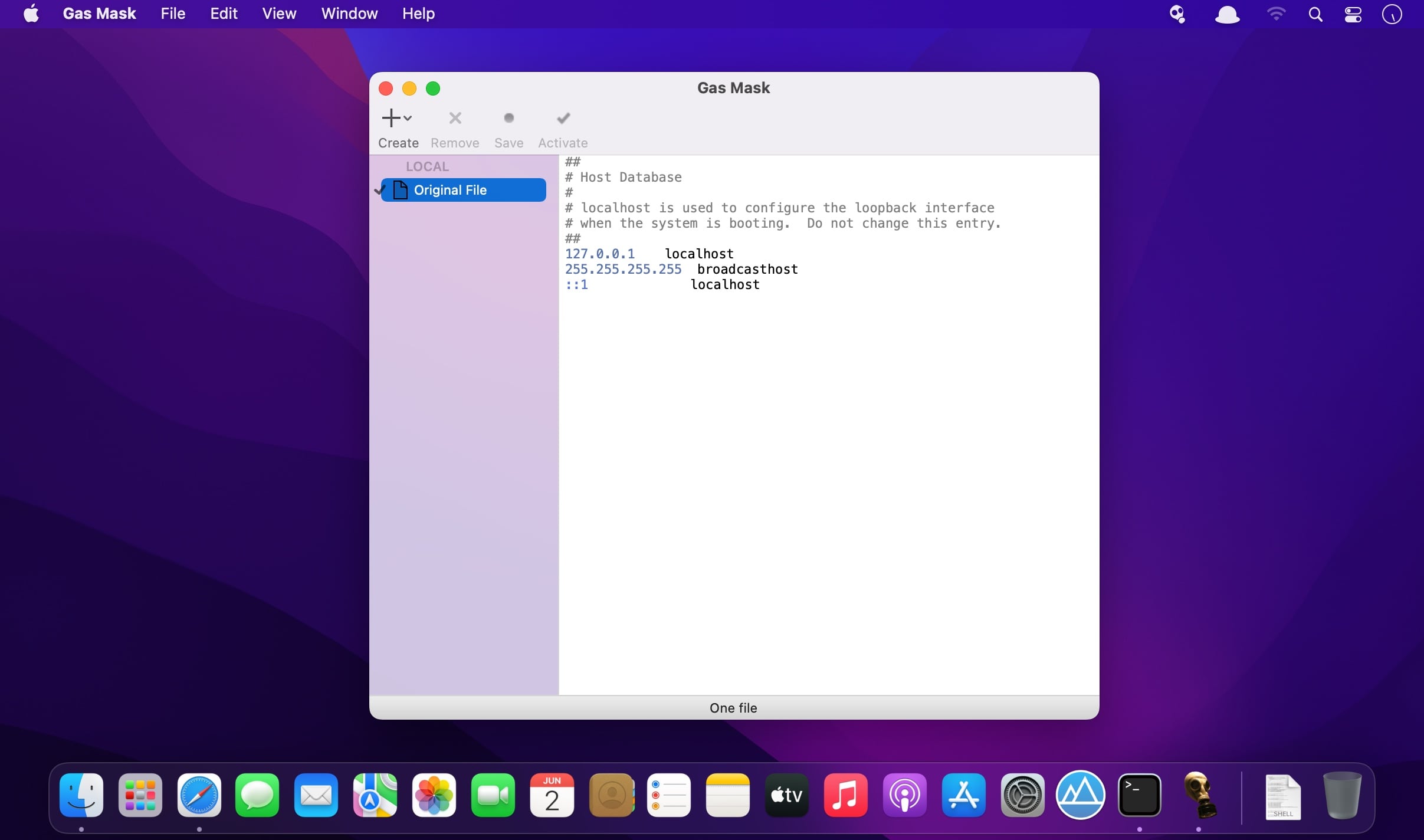The image size is (1424, 840).
Task: Open Control Center icon
Action: [1353, 14]
